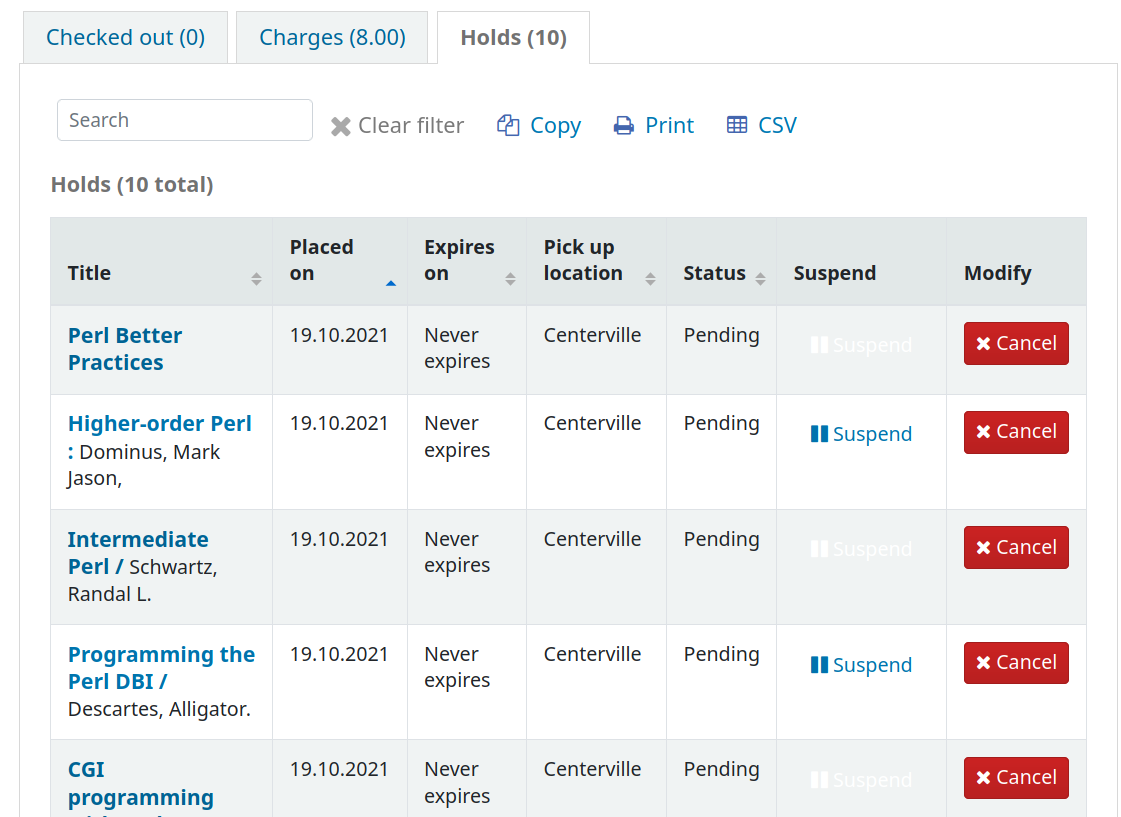Open the Charges (8.00) tab
This screenshot has height=817, width=1121.
(332, 38)
